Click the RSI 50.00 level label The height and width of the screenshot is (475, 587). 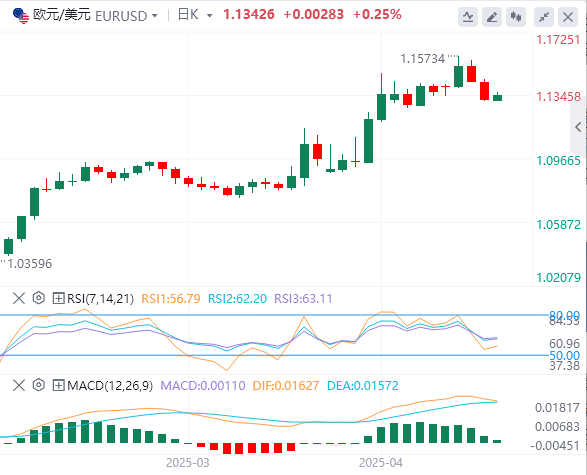pyautogui.click(x=565, y=355)
